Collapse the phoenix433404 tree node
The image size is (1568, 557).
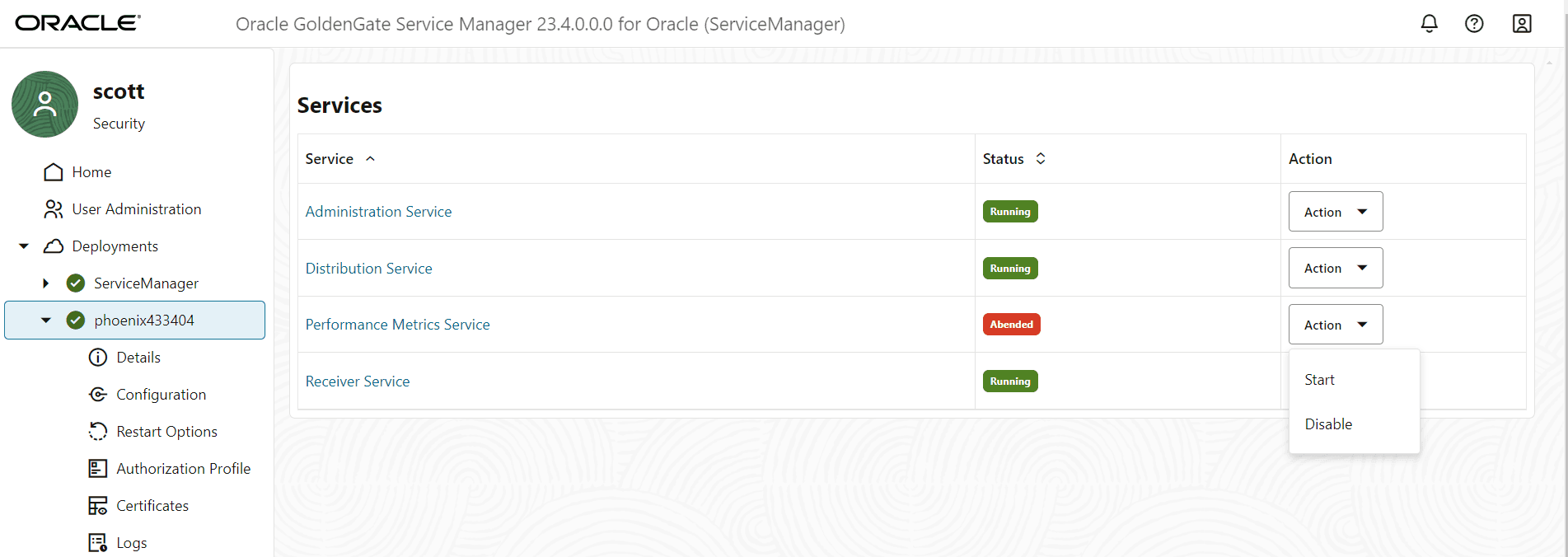click(x=46, y=321)
